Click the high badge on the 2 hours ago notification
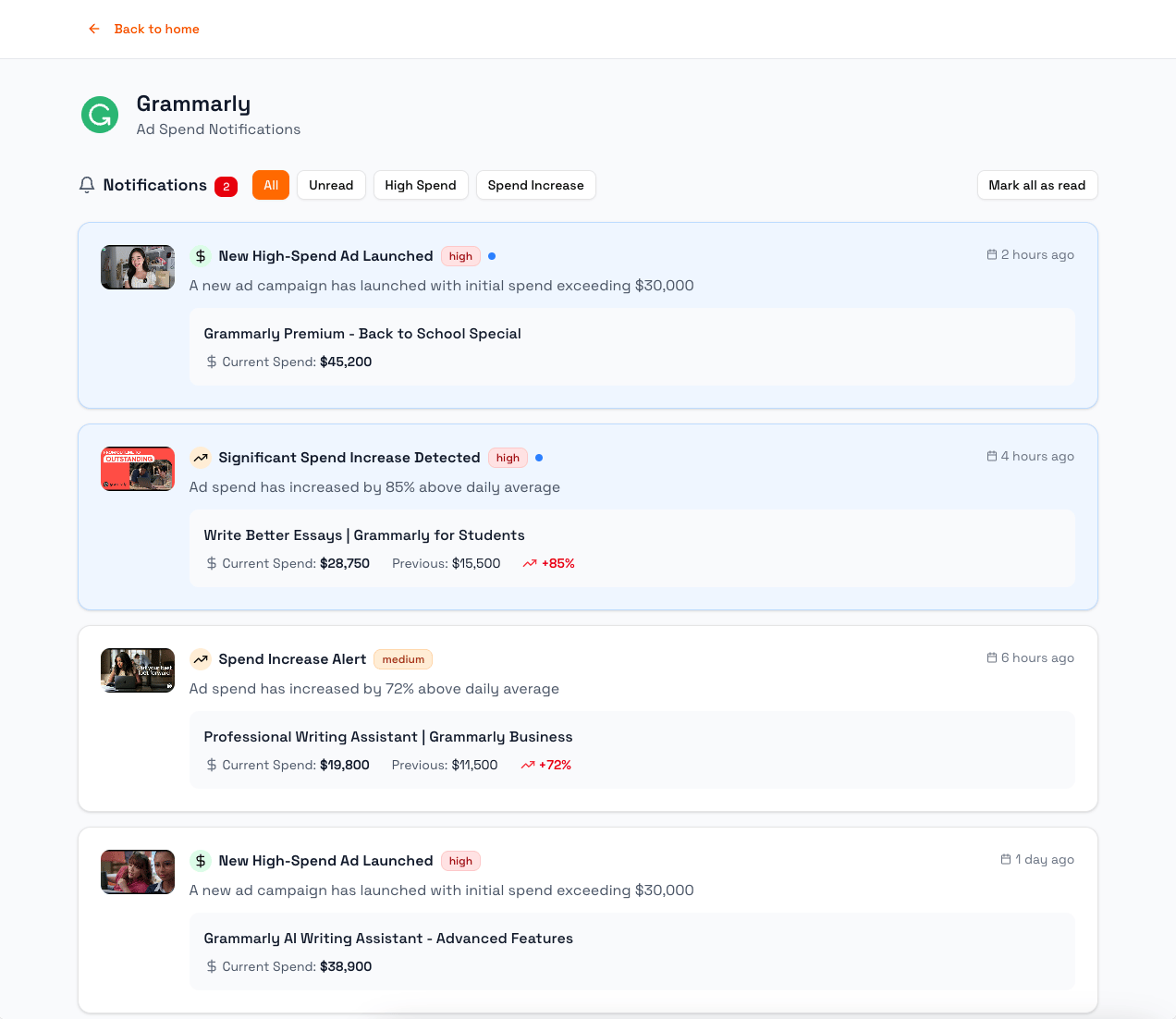The height and width of the screenshot is (1019, 1176). (x=460, y=256)
